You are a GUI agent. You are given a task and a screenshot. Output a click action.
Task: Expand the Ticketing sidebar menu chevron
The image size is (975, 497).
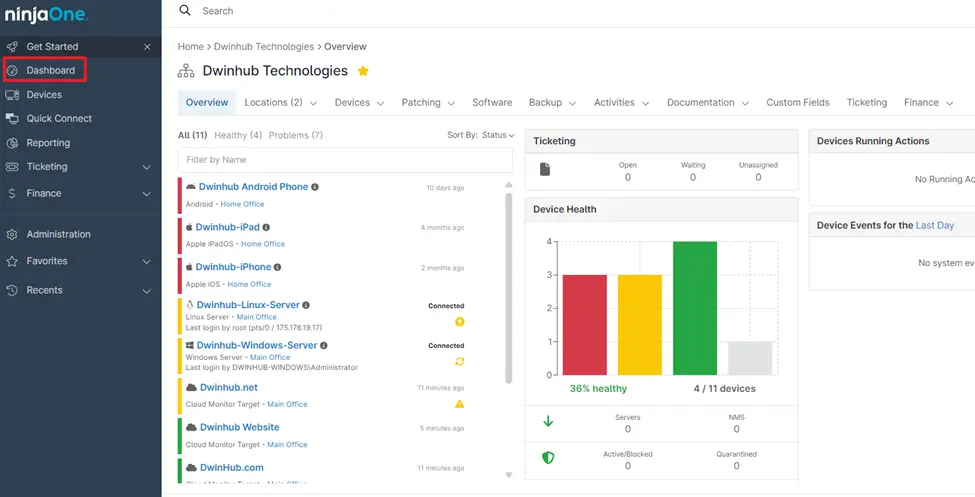pyautogui.click(x=147, y=167)
